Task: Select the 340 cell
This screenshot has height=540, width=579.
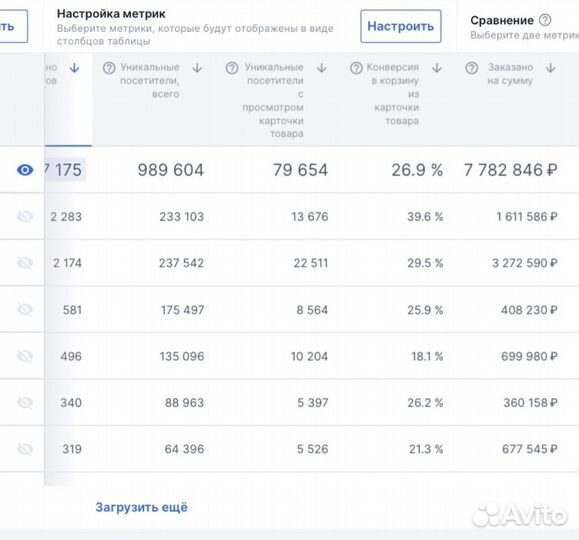Action: [x=71, y=403]
